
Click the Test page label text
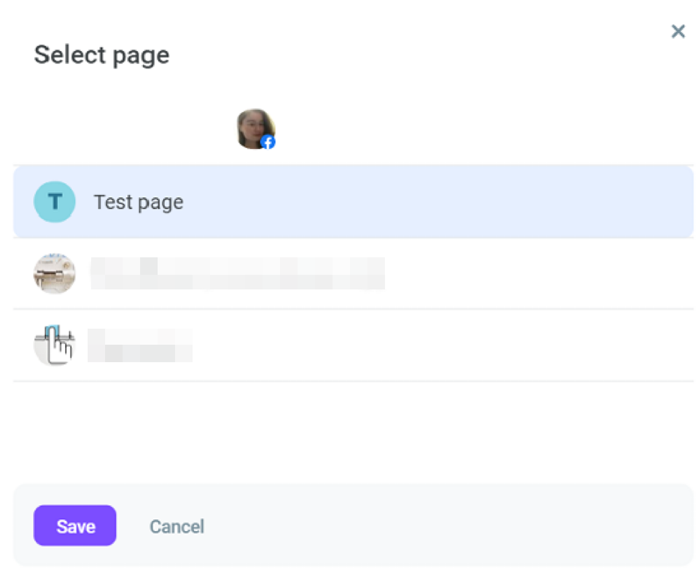138,202
